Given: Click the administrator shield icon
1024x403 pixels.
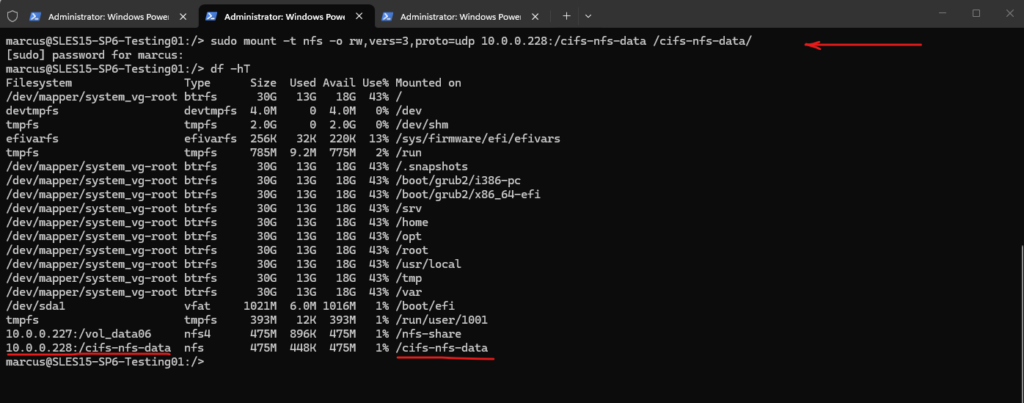Looking at the screenshot, I should tap(11, 15).
